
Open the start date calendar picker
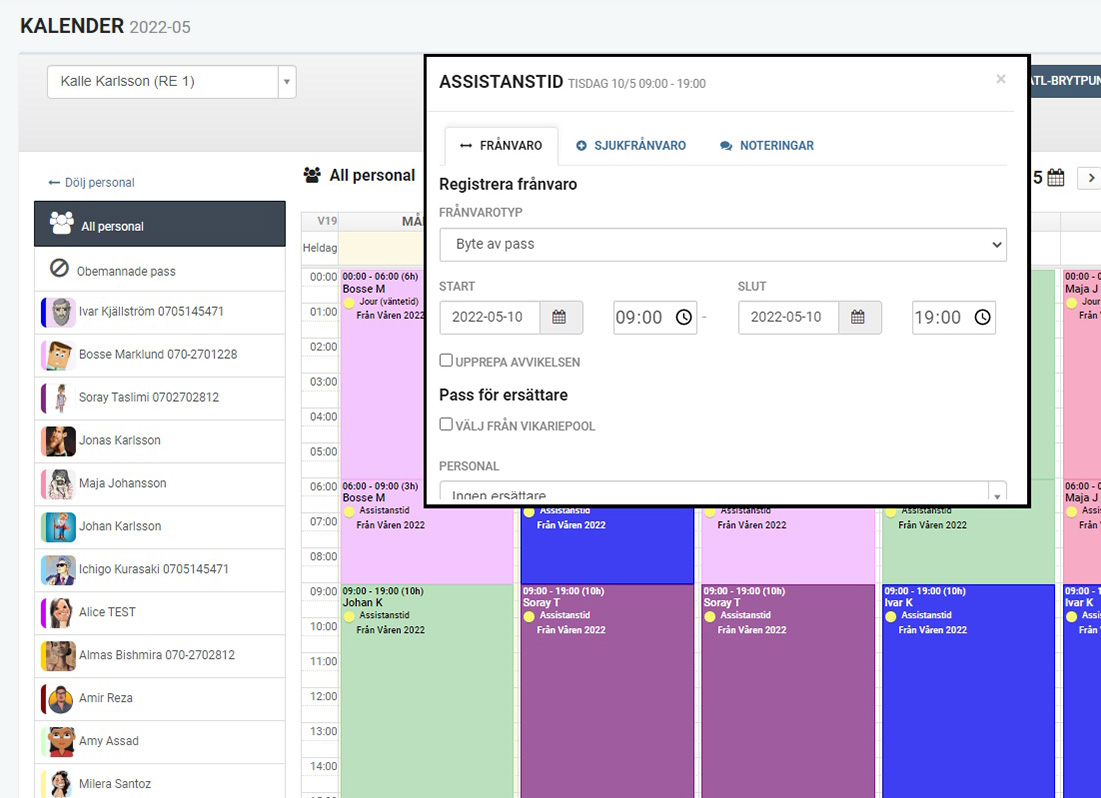coord(560,317)
